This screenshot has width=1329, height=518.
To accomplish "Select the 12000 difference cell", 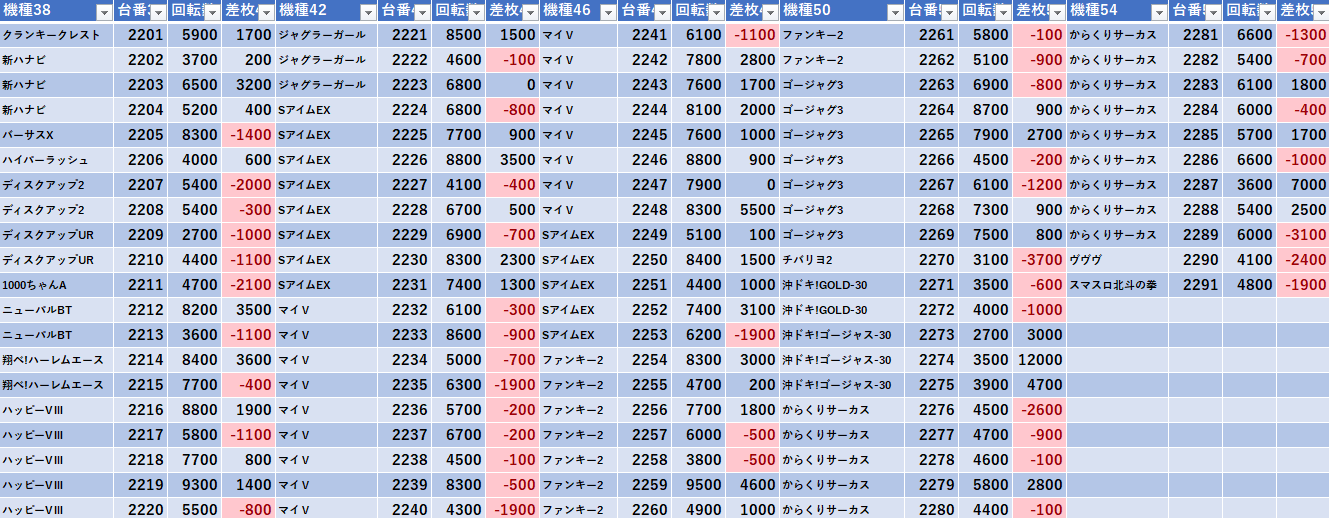I will (x=1040, y=360).
